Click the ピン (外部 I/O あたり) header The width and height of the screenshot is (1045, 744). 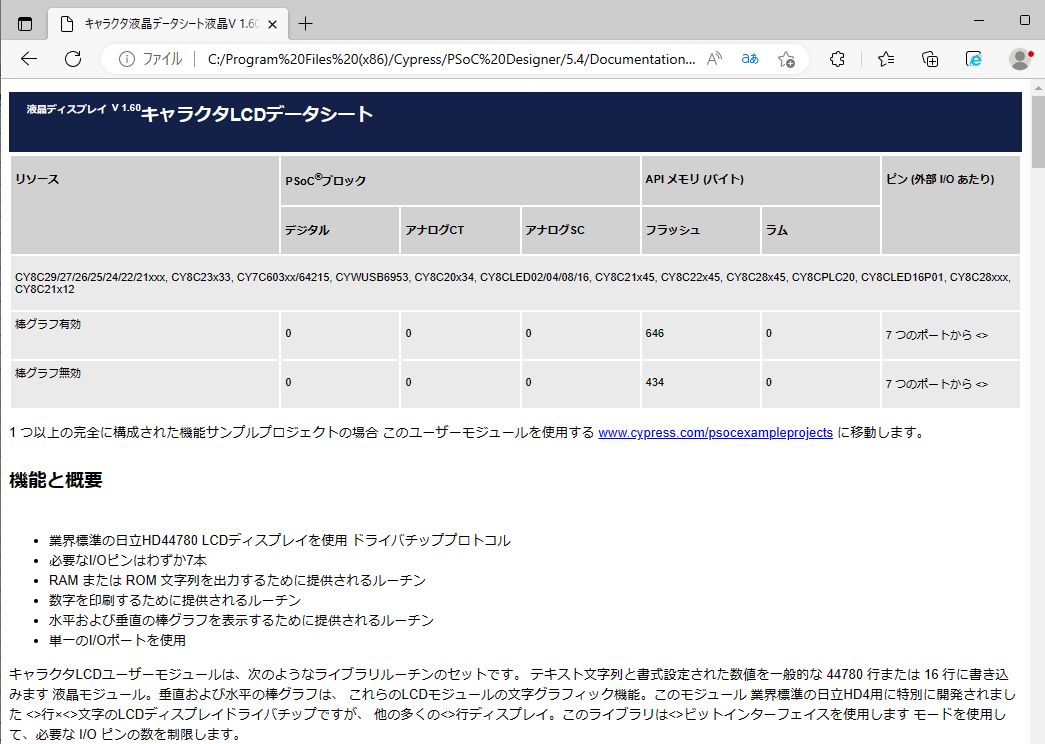(x=950, y=205)
